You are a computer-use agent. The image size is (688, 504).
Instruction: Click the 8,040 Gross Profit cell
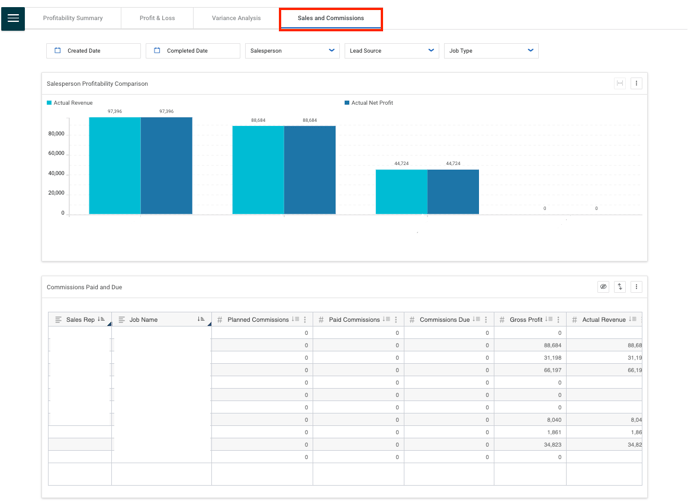click(x=530, y=420)
